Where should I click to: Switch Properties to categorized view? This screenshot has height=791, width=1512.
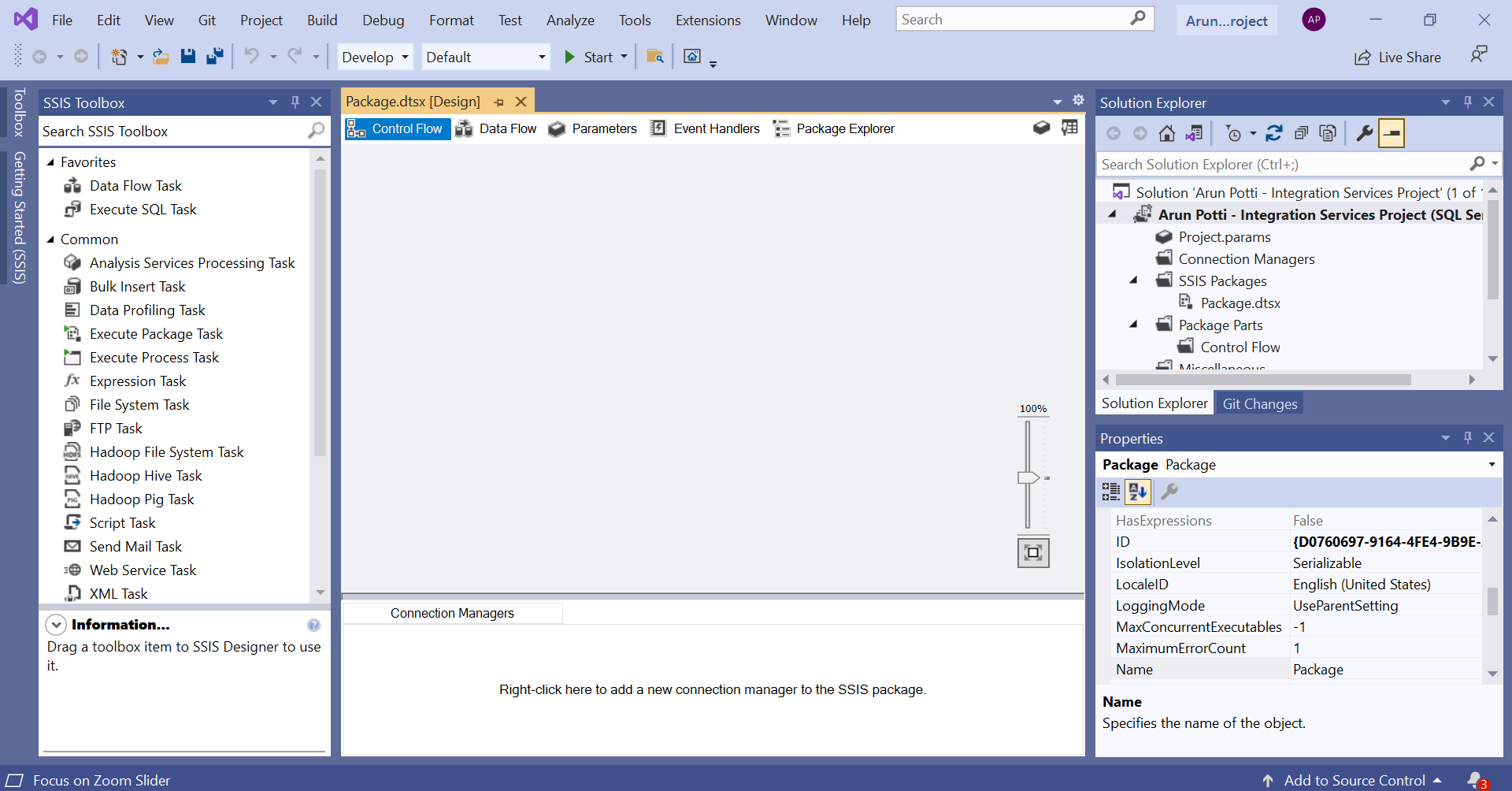click(x=1111, y=492)
